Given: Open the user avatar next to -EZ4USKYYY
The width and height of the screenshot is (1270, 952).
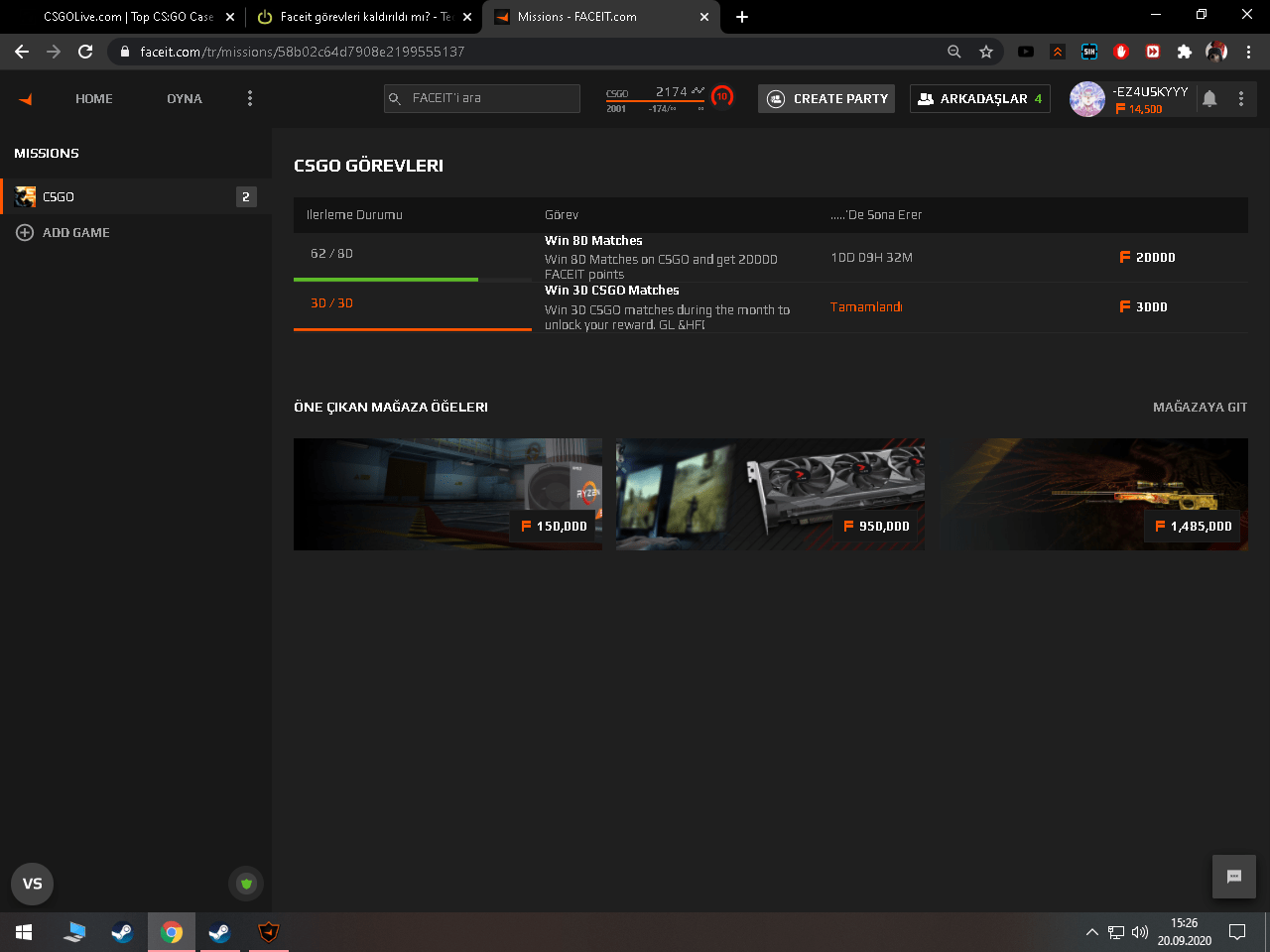Looking at the screenshot, I should 1087,99.
